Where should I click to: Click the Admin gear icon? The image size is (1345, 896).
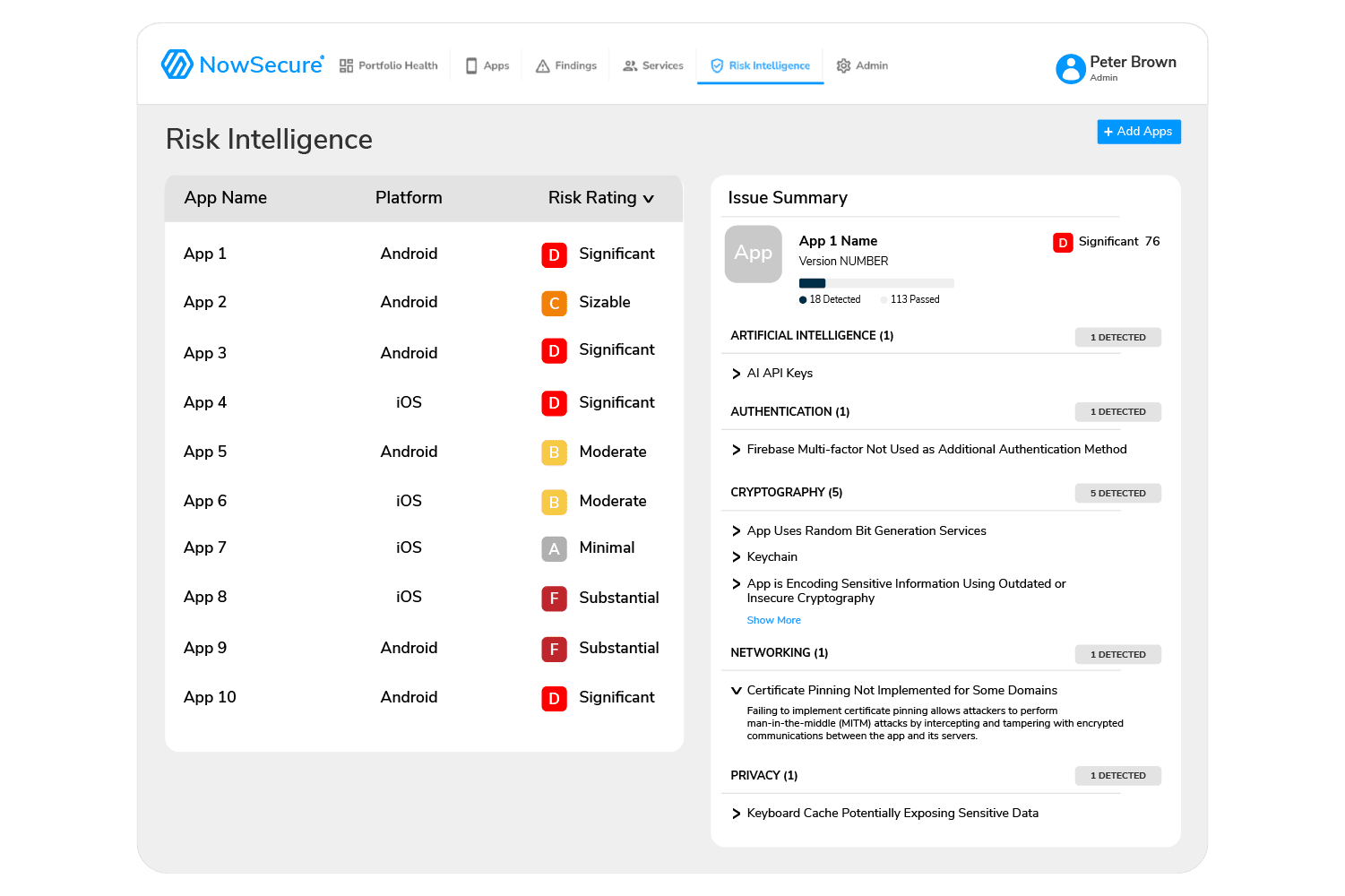(x=843, y=65)
